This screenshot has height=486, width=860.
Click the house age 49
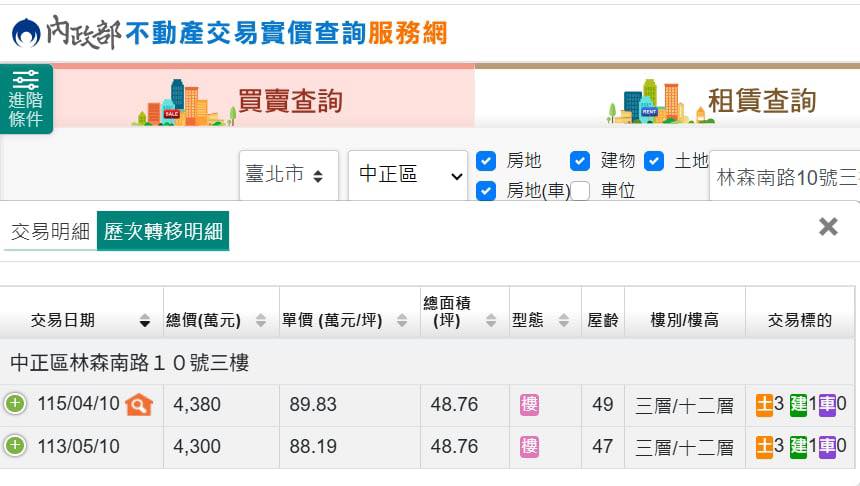point(602,405)
